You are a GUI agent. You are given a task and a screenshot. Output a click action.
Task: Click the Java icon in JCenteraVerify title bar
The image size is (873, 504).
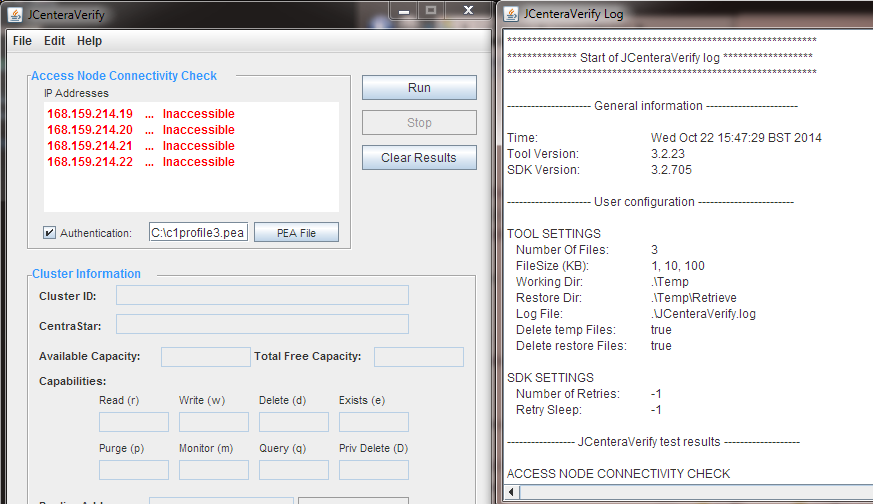15,14
